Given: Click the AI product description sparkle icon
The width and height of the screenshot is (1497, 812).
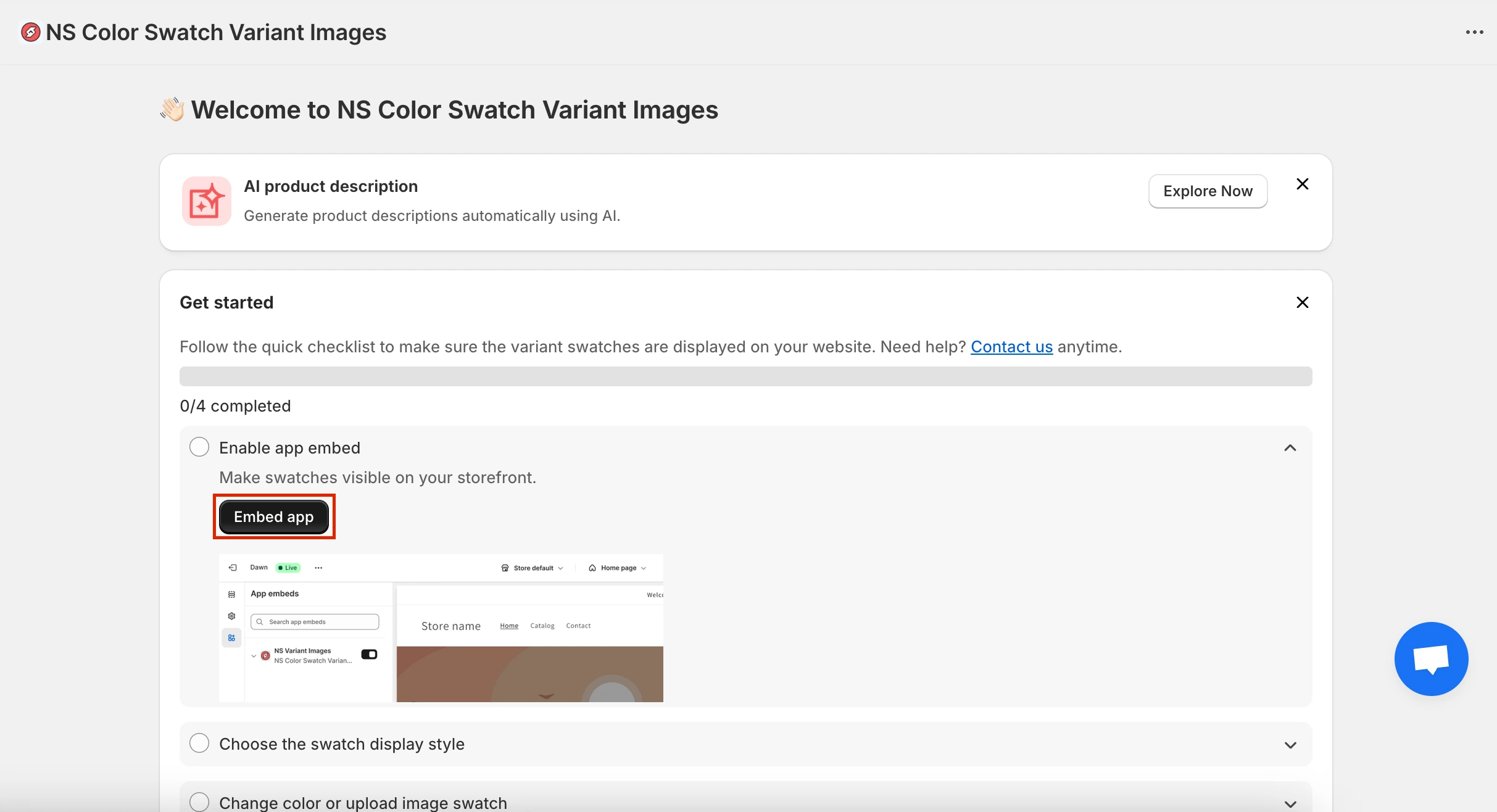Looking at the screenshot, I should click(206, 201).
